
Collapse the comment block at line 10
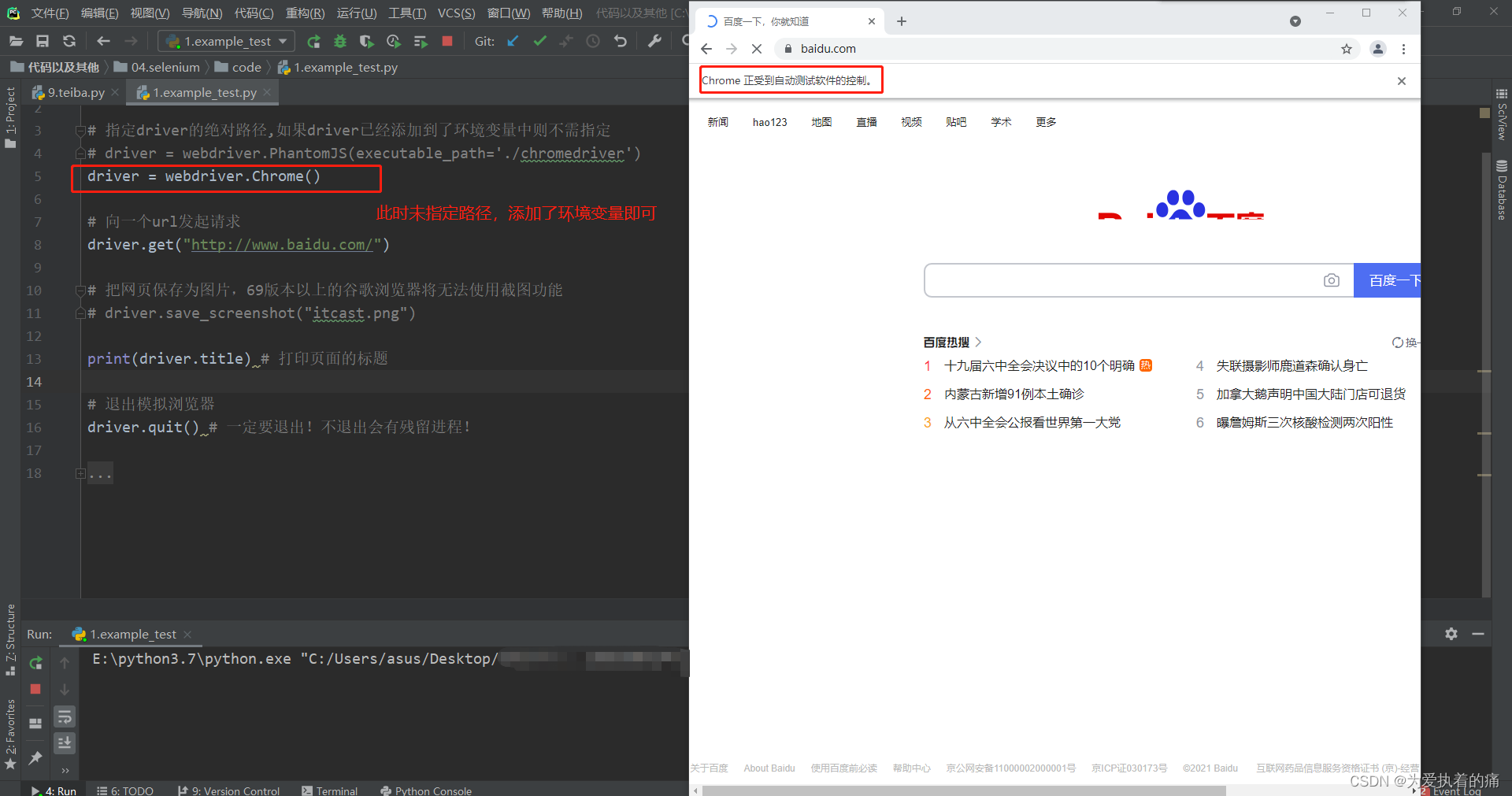pos(80,291)
